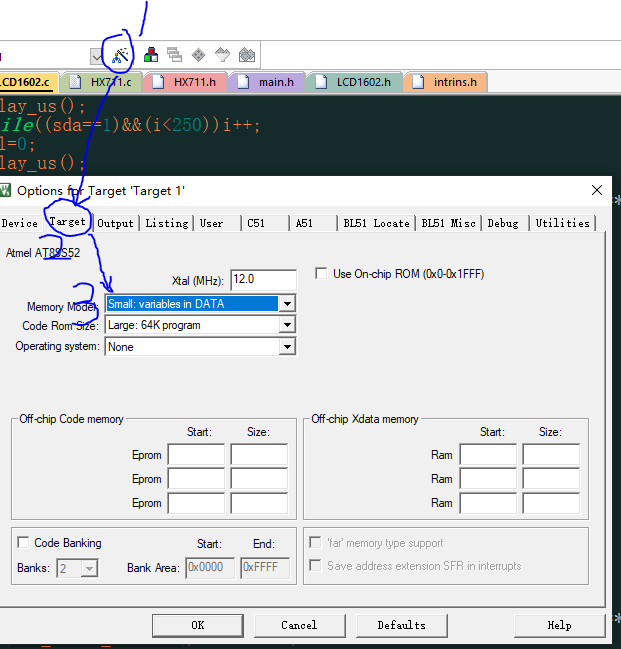Viewport: 621px width, 649px height.
Task: Switch to LCD1602.h file tab
Action: (x=354, y=82)
